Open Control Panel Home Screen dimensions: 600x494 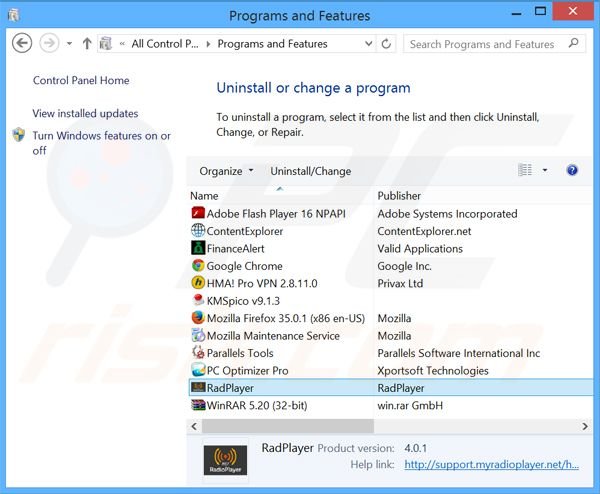(x=81, y=80)
